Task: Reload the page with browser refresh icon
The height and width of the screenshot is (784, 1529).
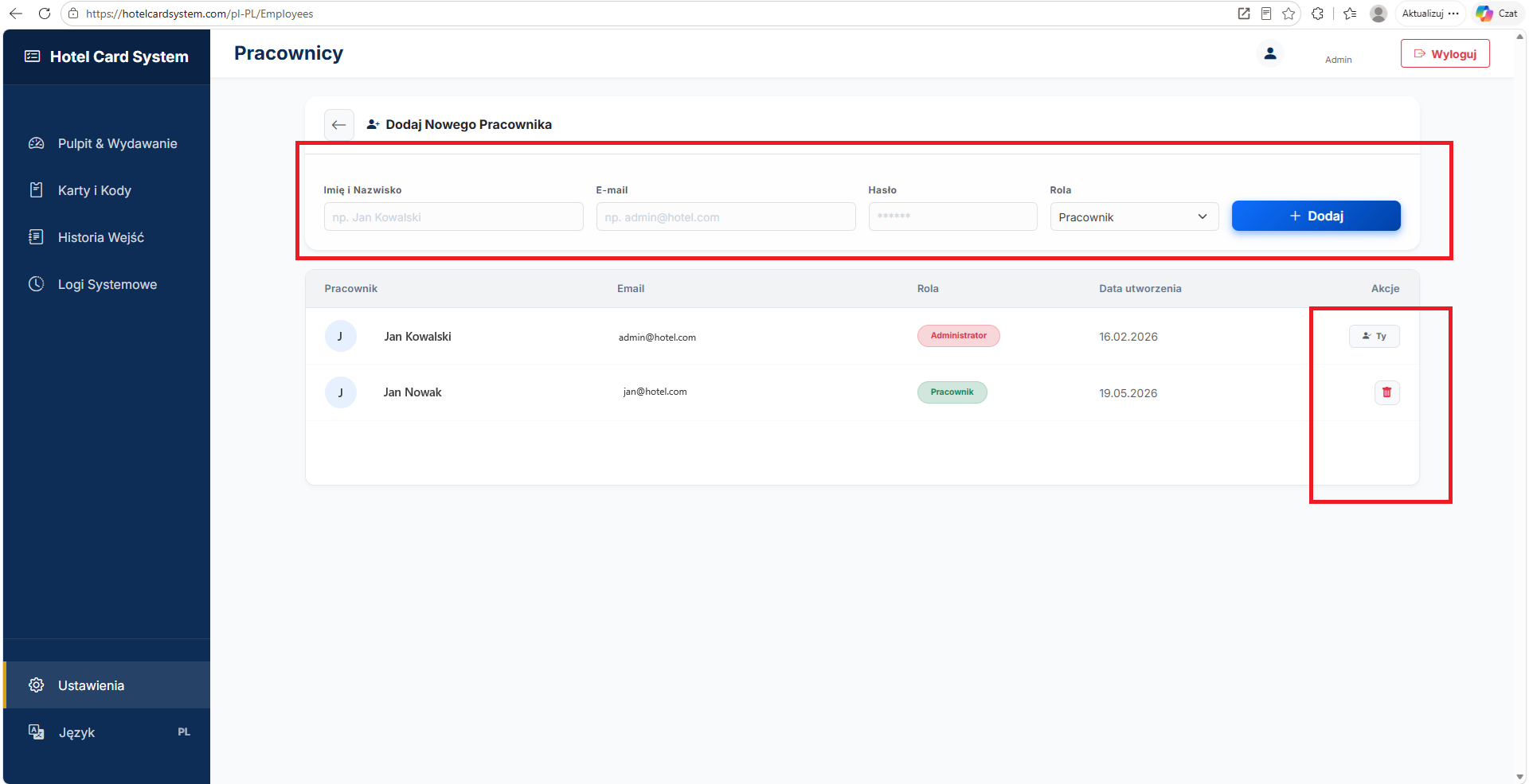Action: tap(45, 14)
